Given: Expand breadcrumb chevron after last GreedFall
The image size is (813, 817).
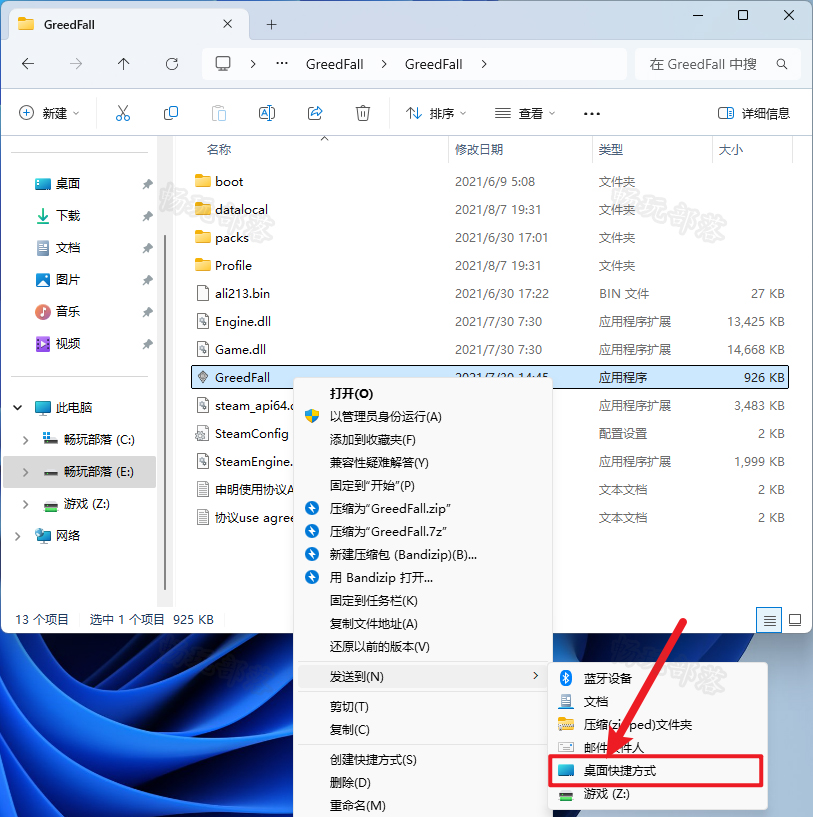Looking at the screenshot, I should (484, 64).
